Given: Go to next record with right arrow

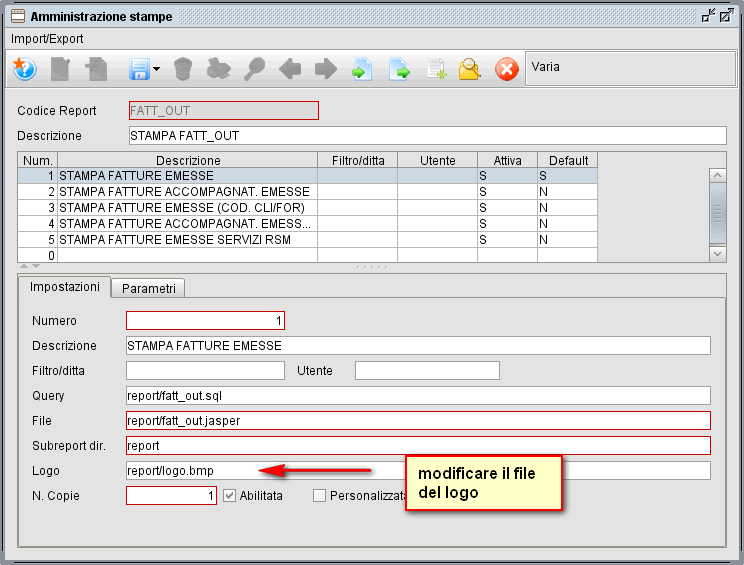Looking at the screenshot, I should point(325,69).
